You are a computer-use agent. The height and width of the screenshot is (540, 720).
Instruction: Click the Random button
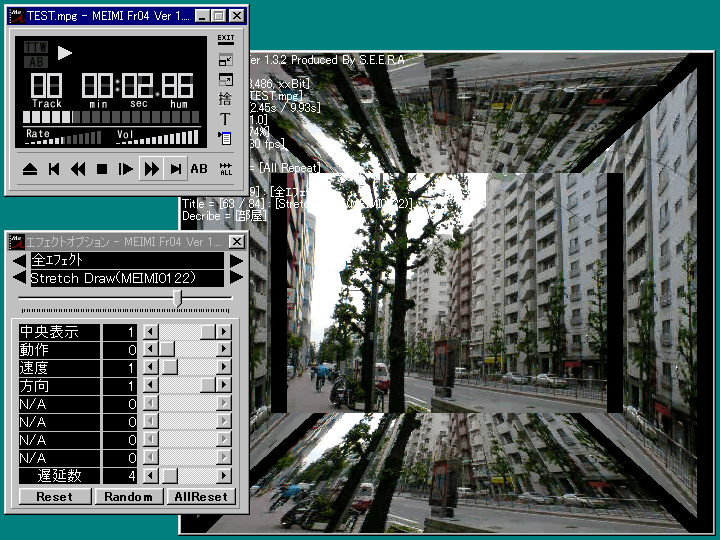pos(128,496)
